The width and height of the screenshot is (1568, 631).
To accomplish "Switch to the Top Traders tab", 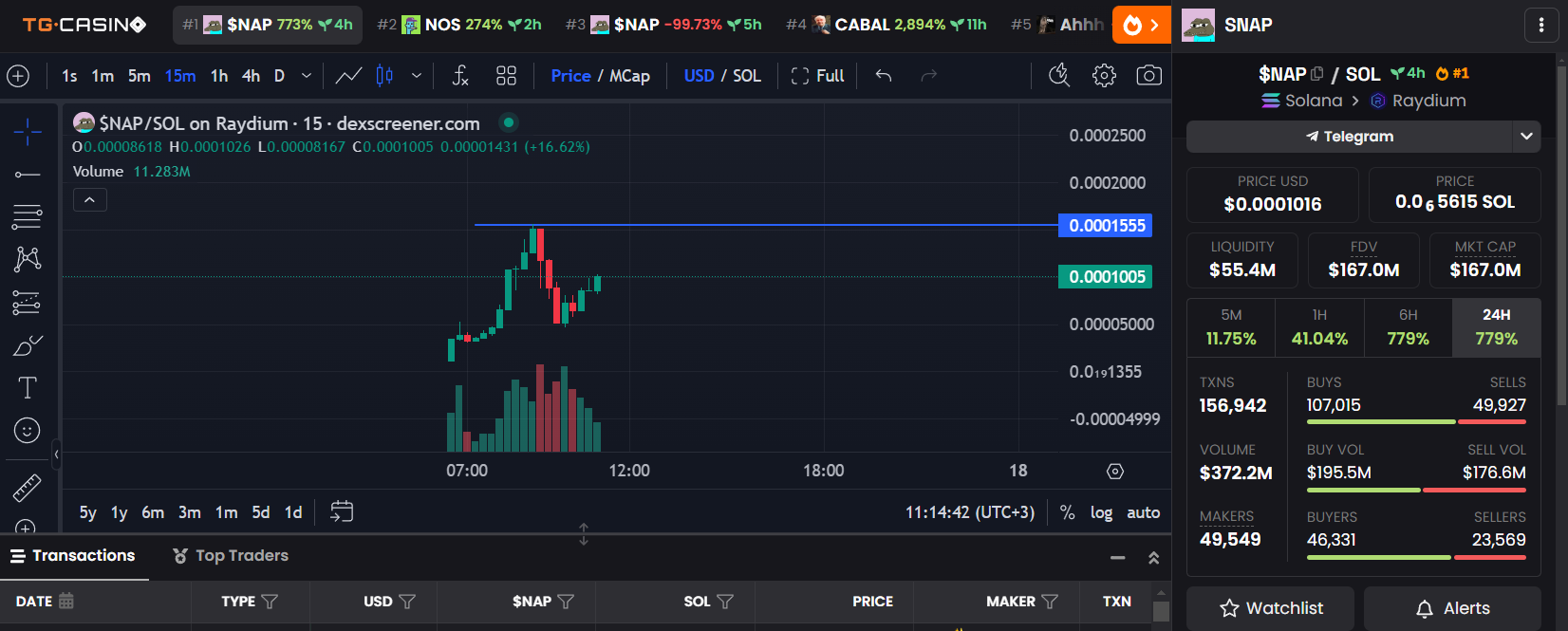I will pos(231,556).
